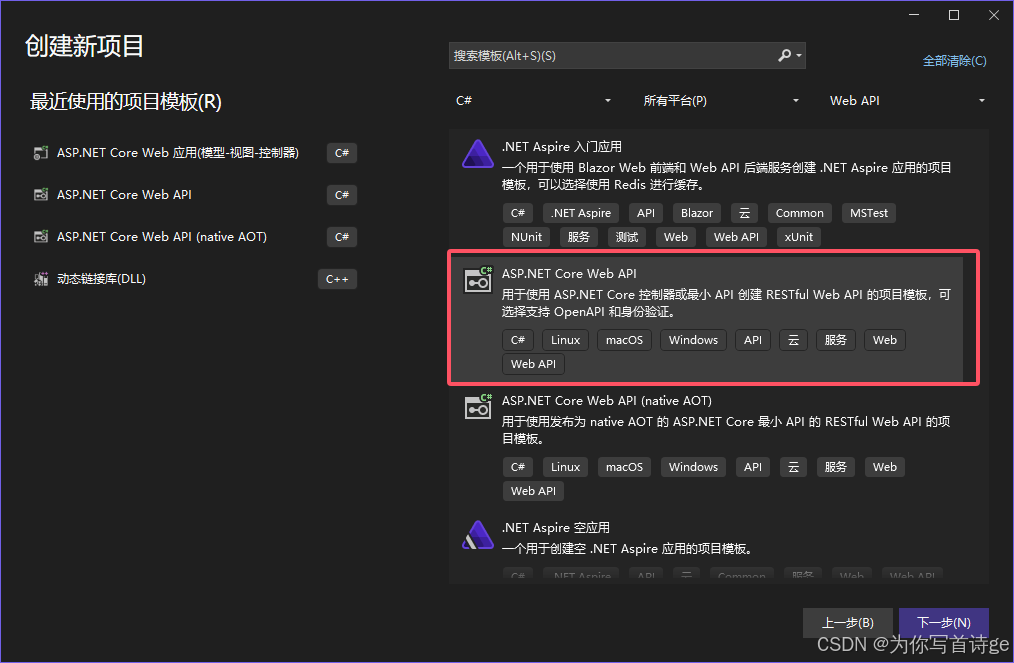Click the NUnit tag of Aspire starter template

(526, 237)
